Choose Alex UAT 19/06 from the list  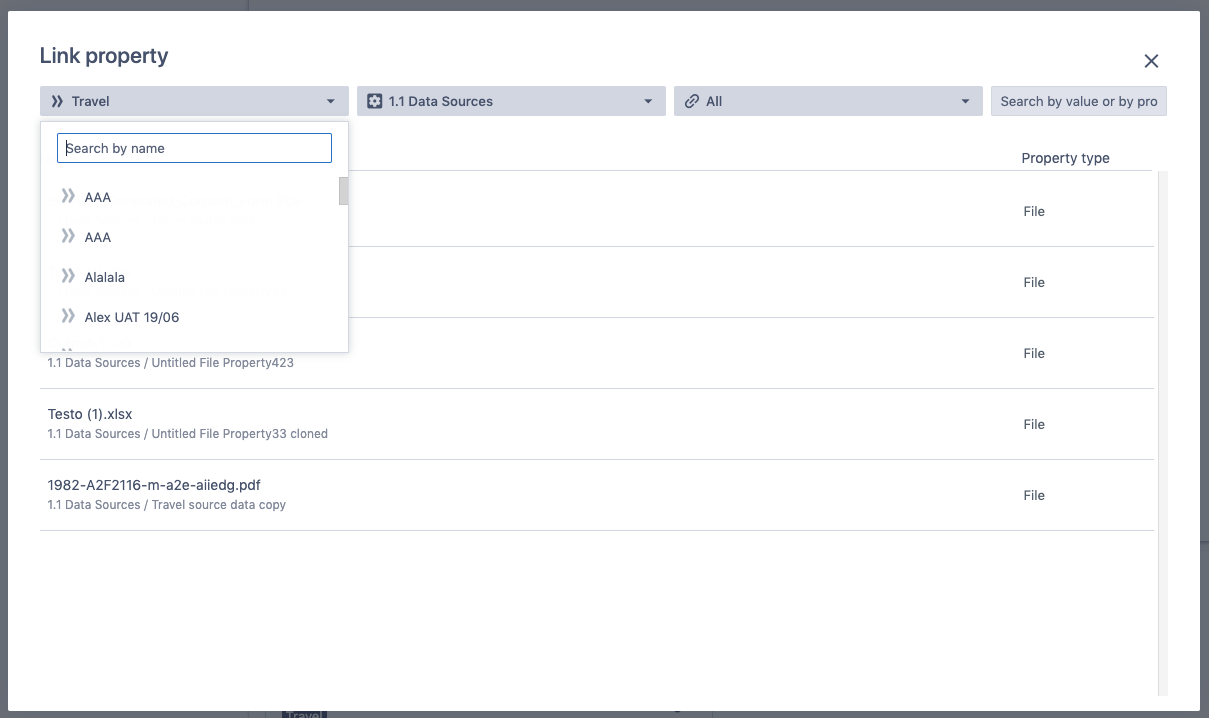click(132, 317)
